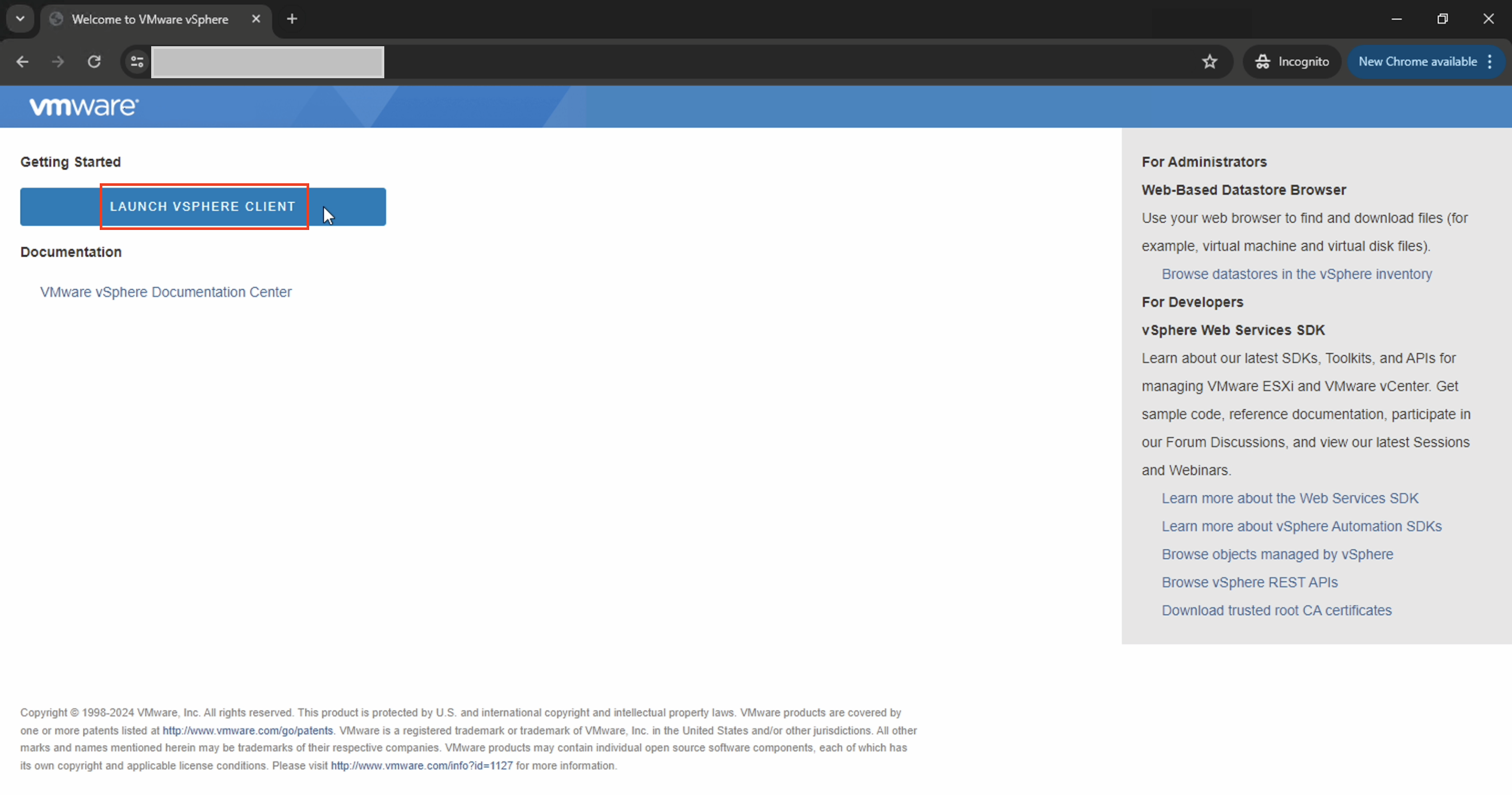Image resolution: width=1512 pixels, height=795 pixels.
Task: Open the site information icon
Action: pos(136,61)
